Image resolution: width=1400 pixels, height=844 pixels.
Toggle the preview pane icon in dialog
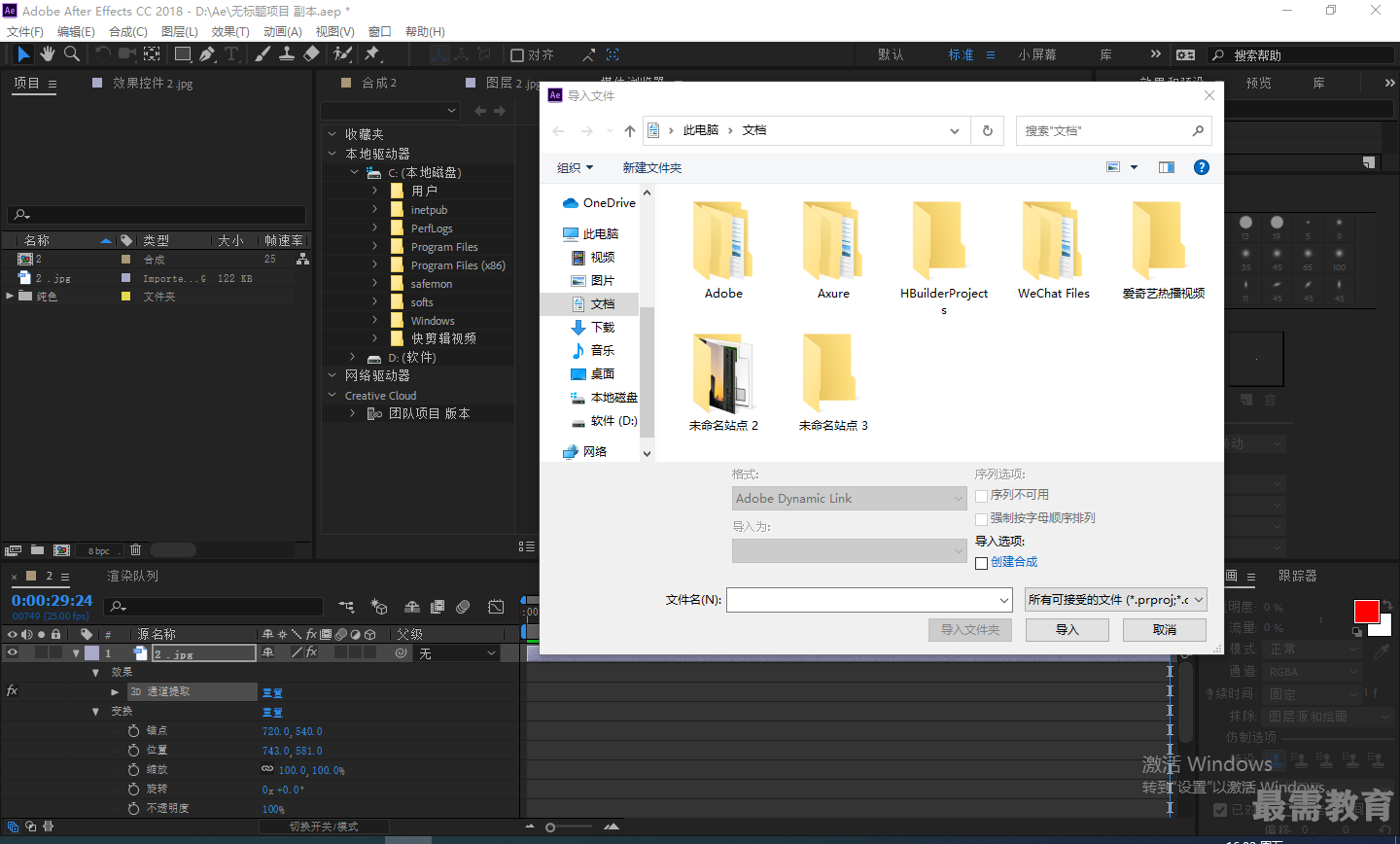(1167, 167)
